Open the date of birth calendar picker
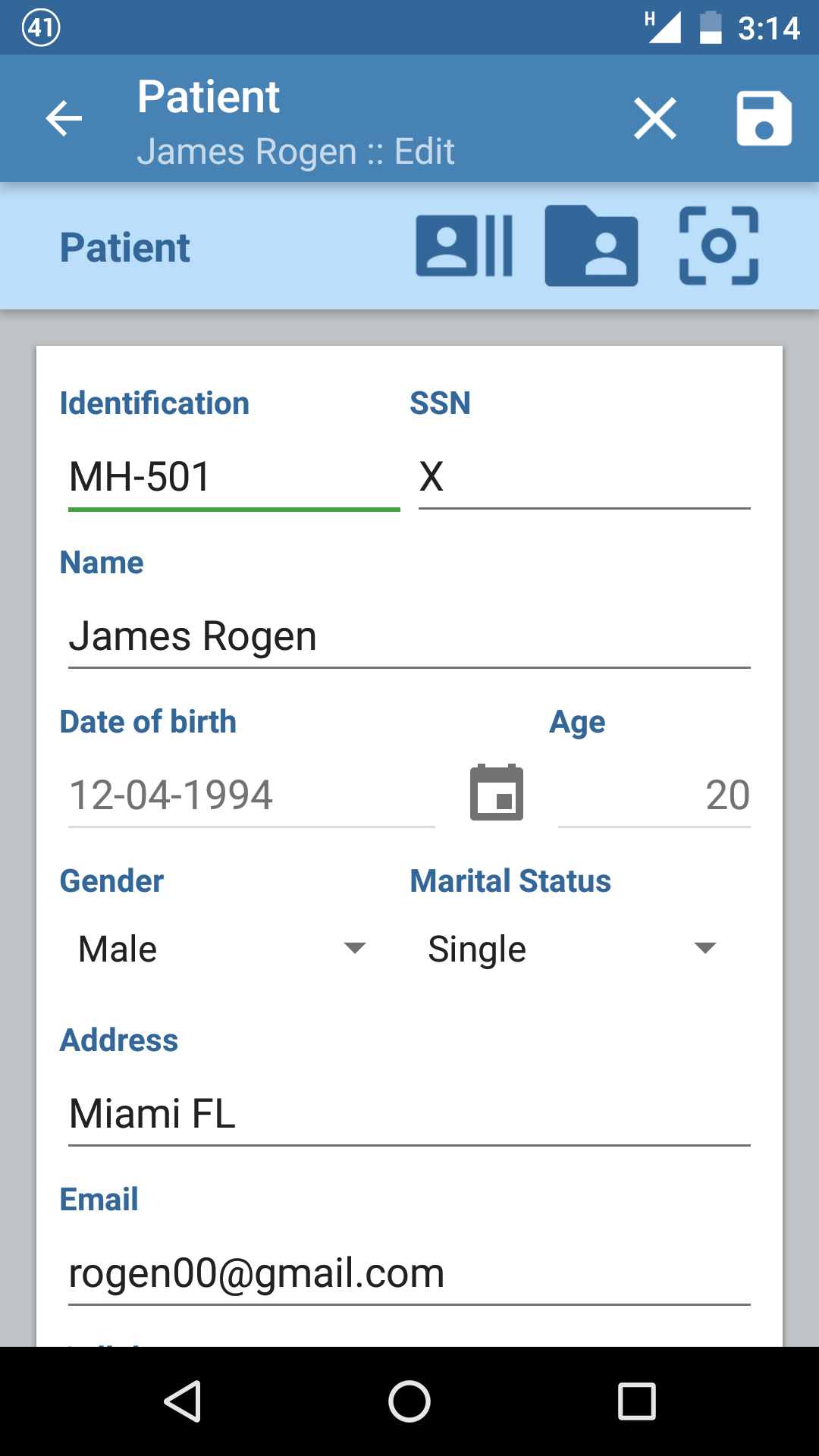The width and height of the screenshot is (819, 1456). 497,792
